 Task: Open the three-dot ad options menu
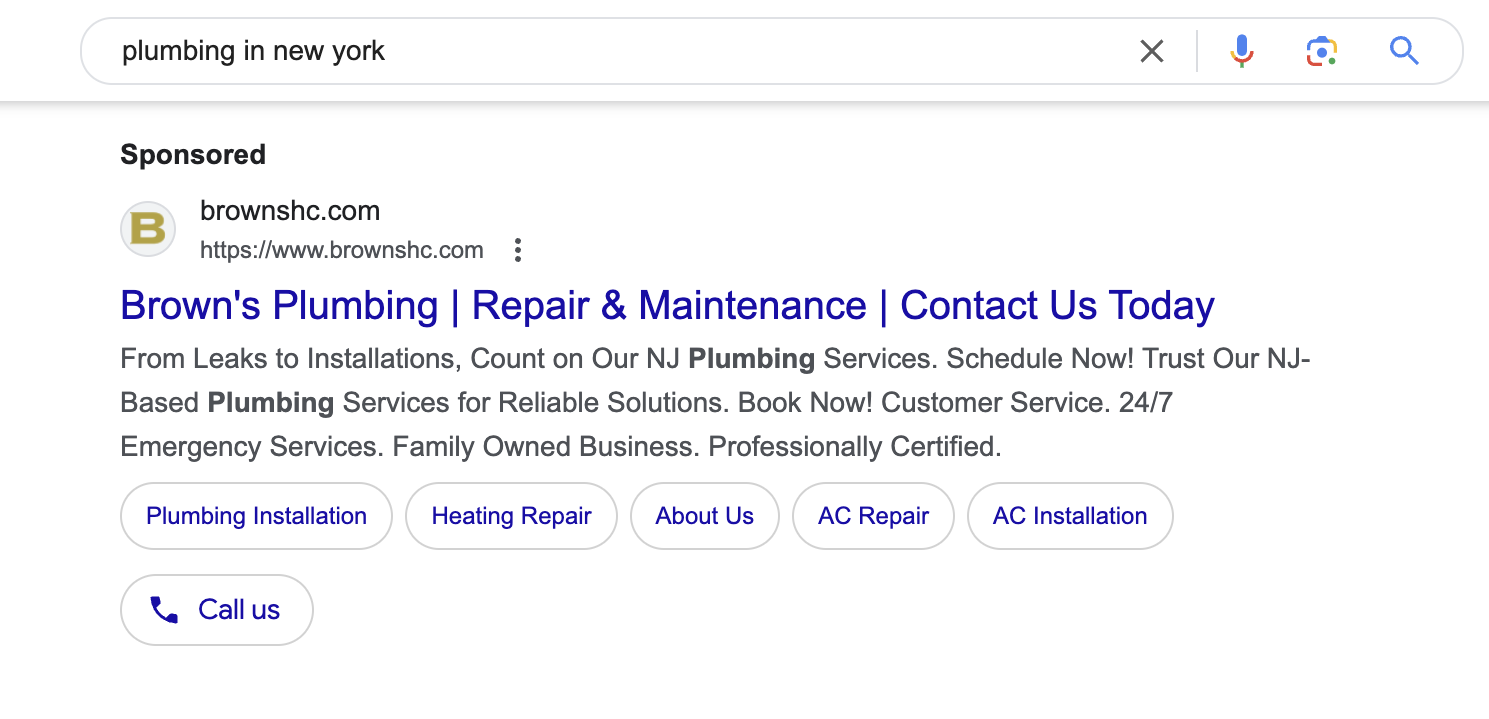(518, 250)
